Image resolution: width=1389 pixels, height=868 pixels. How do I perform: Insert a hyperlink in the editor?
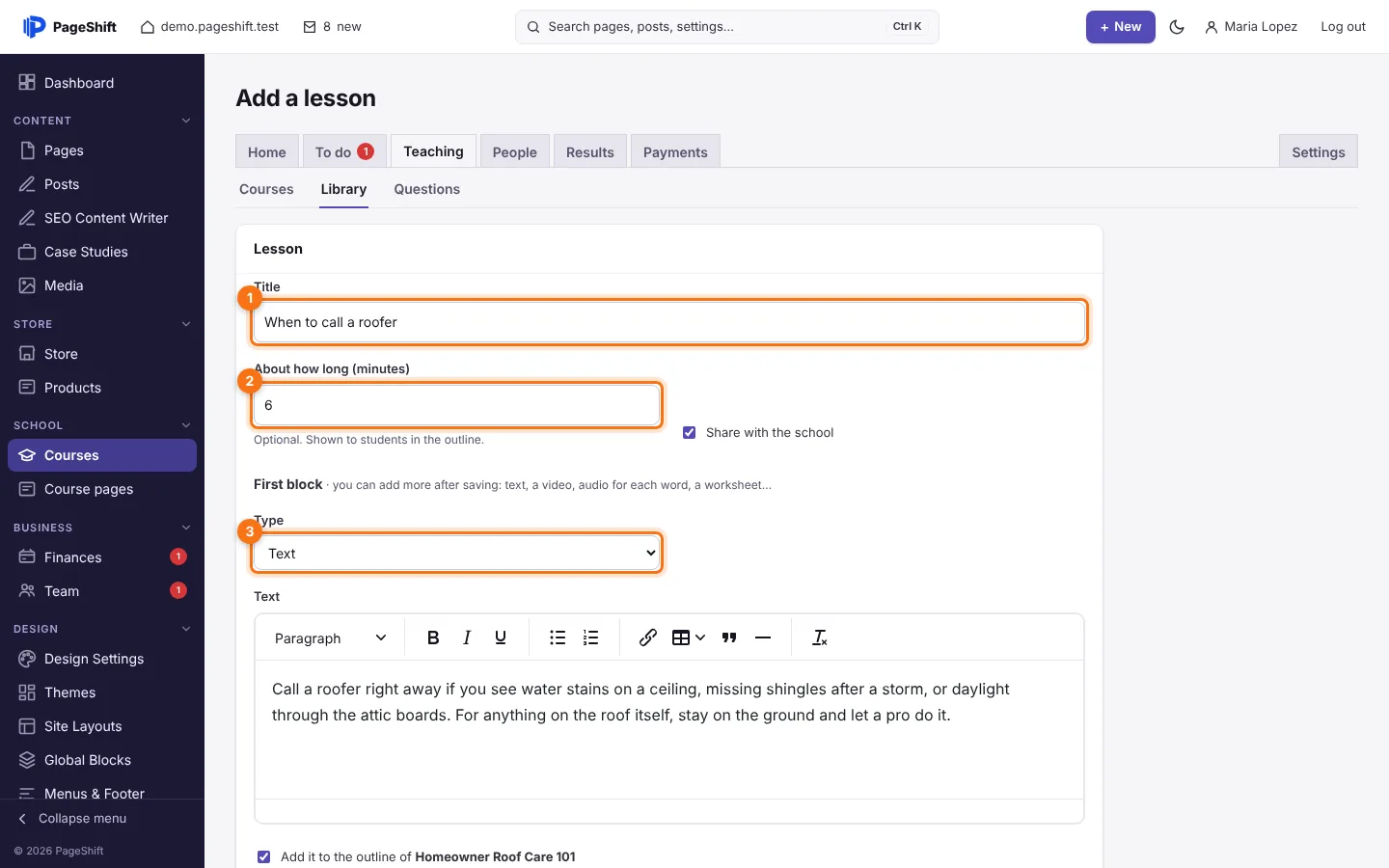pyautogui.click(x=648, y=637)
